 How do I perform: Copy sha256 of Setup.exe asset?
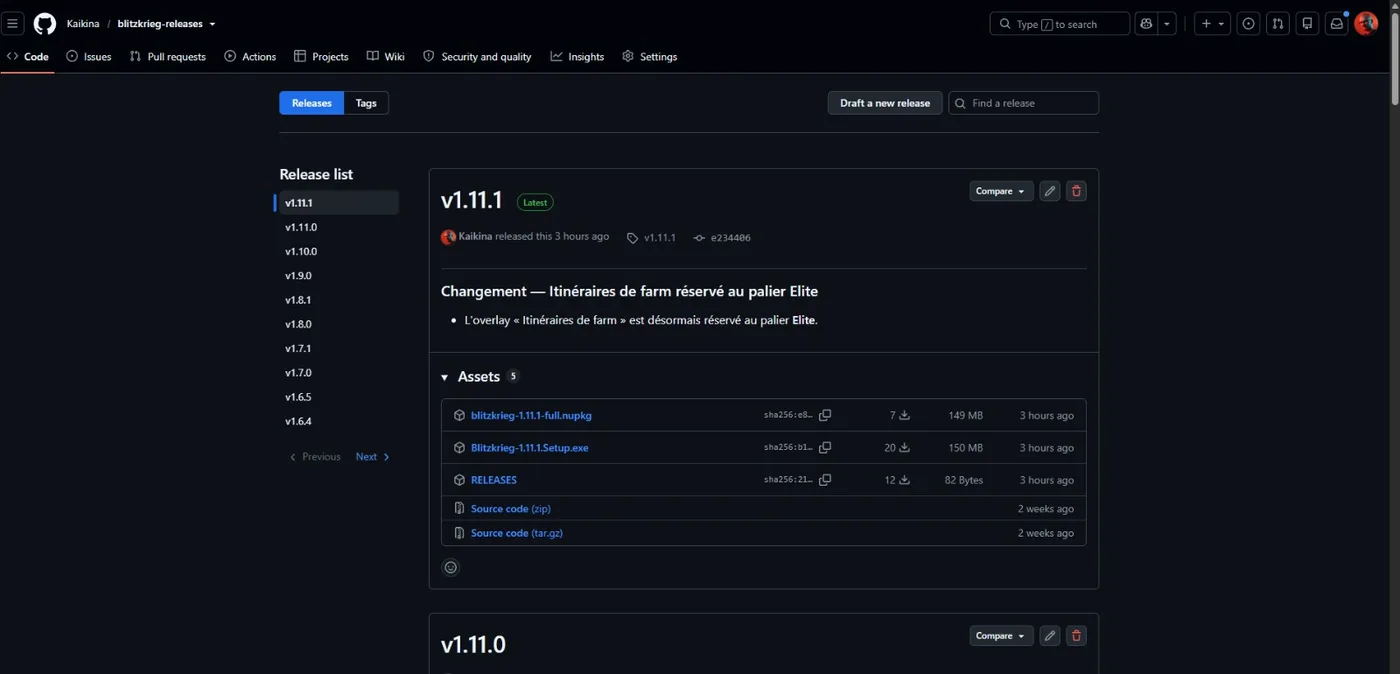(825, 448)
